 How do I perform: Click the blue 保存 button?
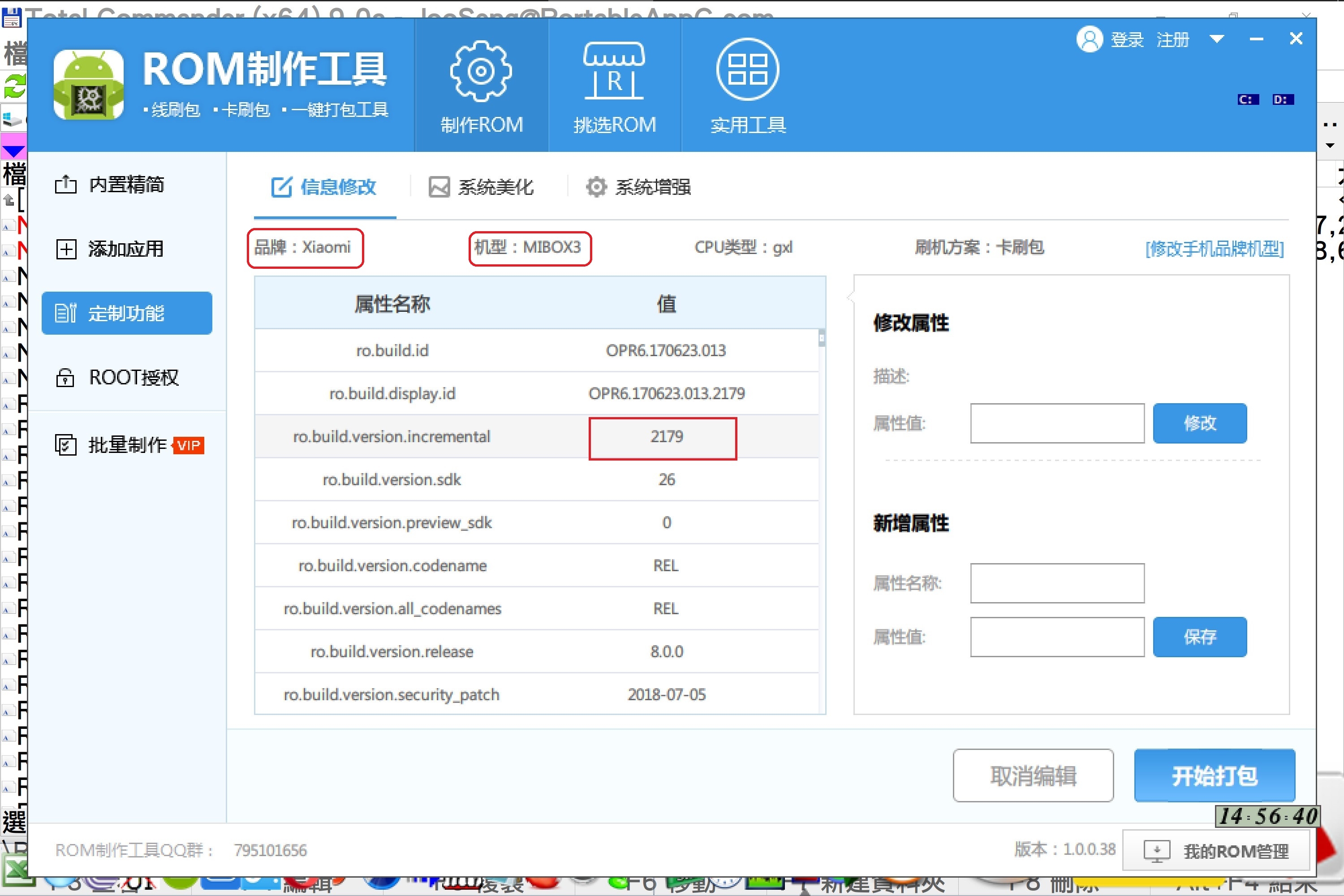[x=1199, y=637]
